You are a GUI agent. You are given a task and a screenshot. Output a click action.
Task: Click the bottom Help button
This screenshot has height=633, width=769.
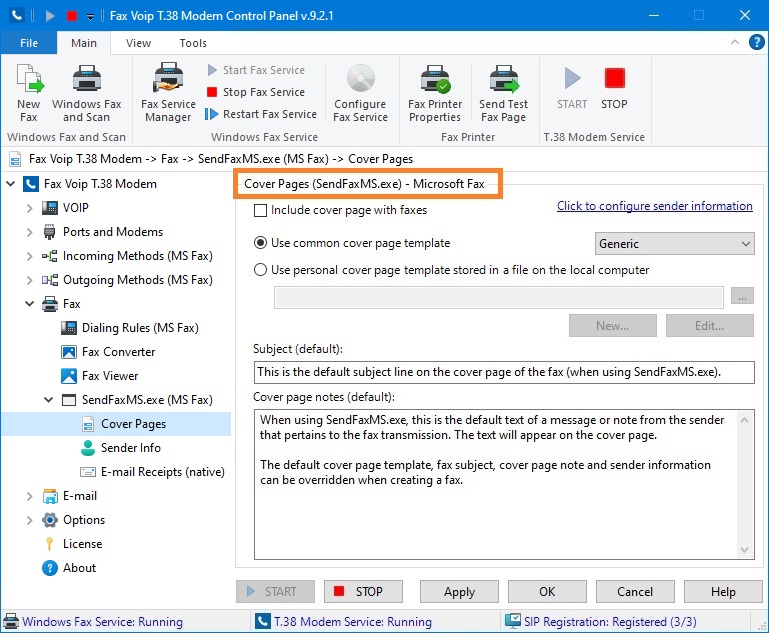[x=723, y=592]
